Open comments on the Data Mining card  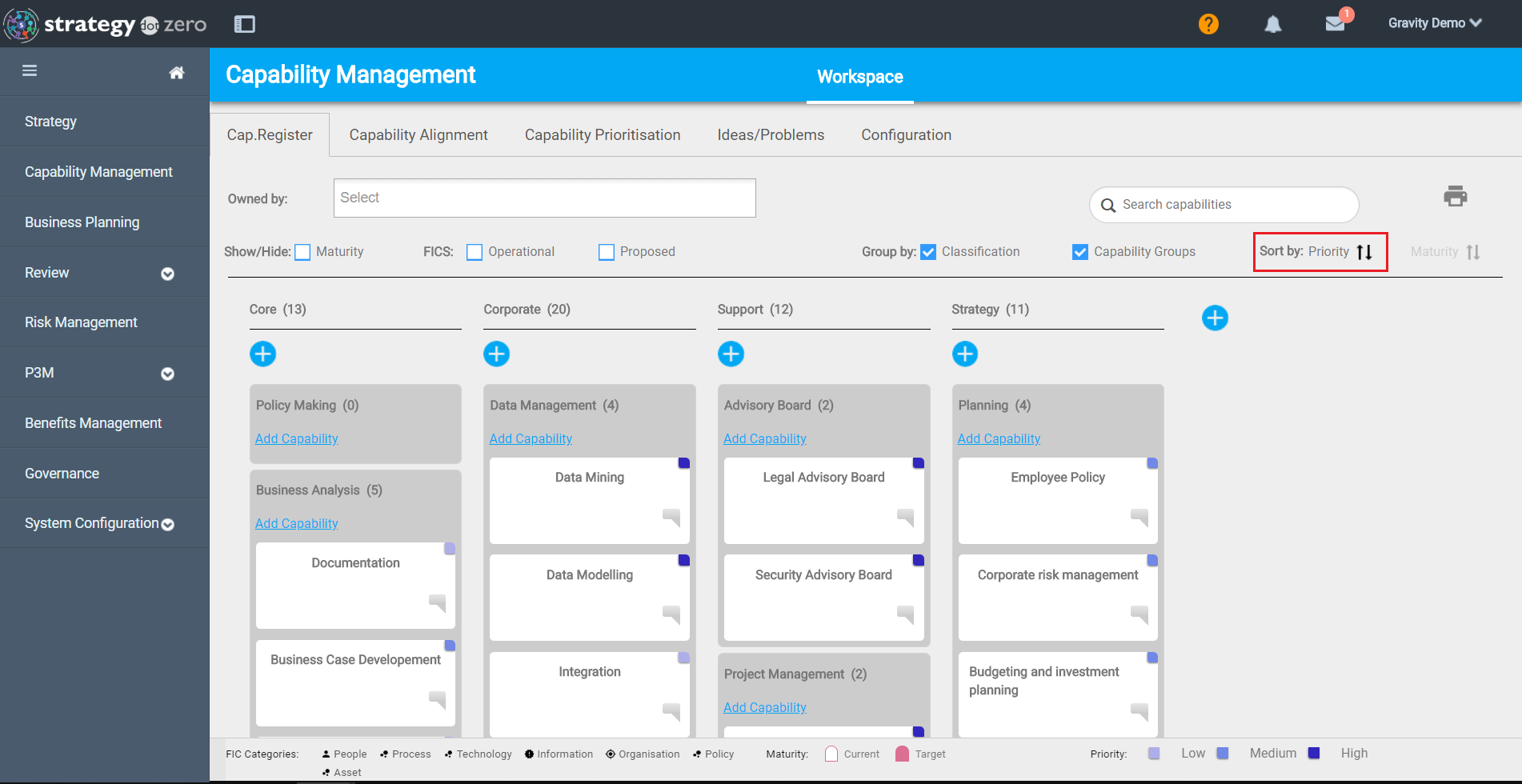[671, 518]
